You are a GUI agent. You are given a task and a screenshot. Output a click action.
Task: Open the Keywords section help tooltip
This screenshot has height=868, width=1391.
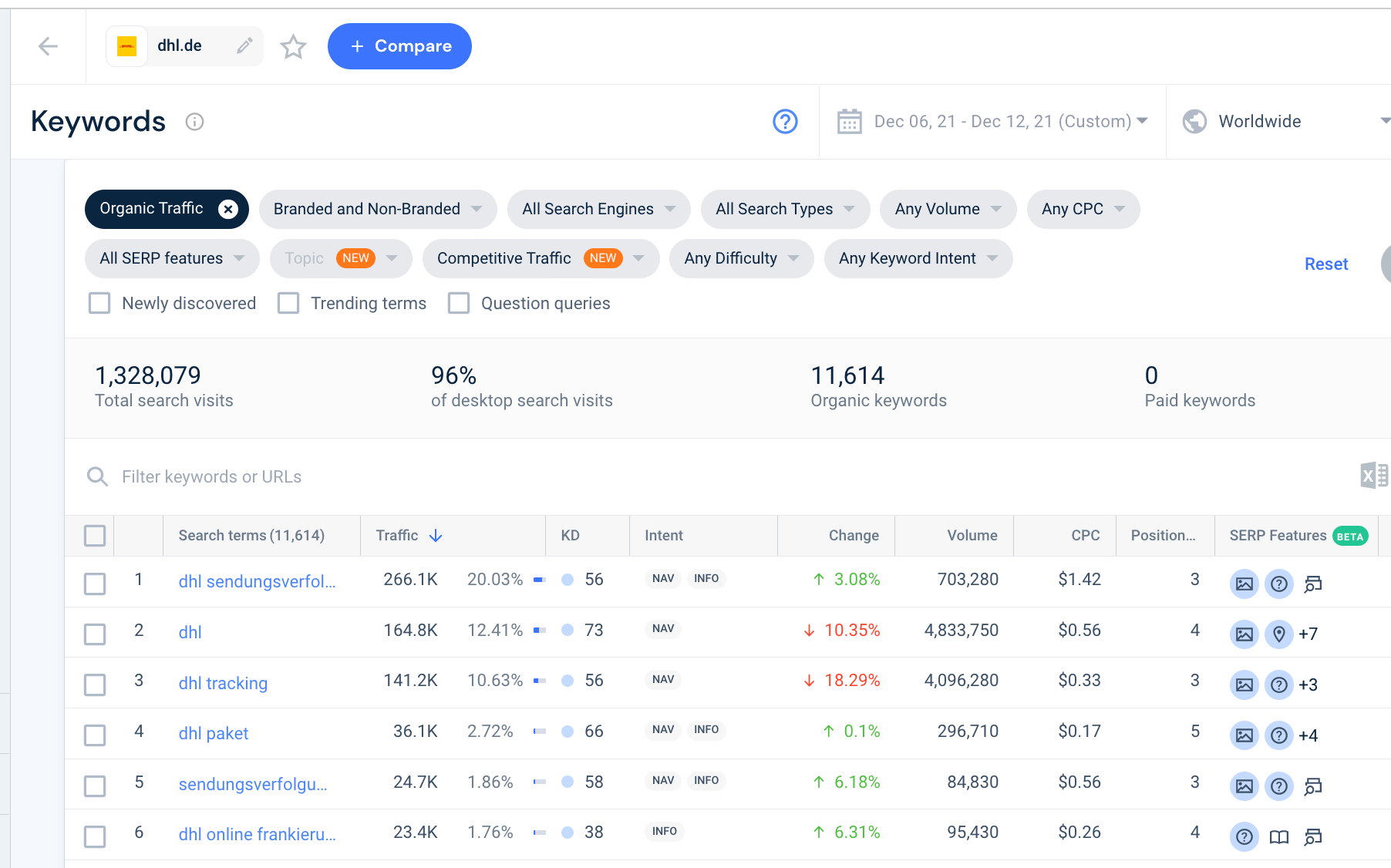[x=784, y=121]
